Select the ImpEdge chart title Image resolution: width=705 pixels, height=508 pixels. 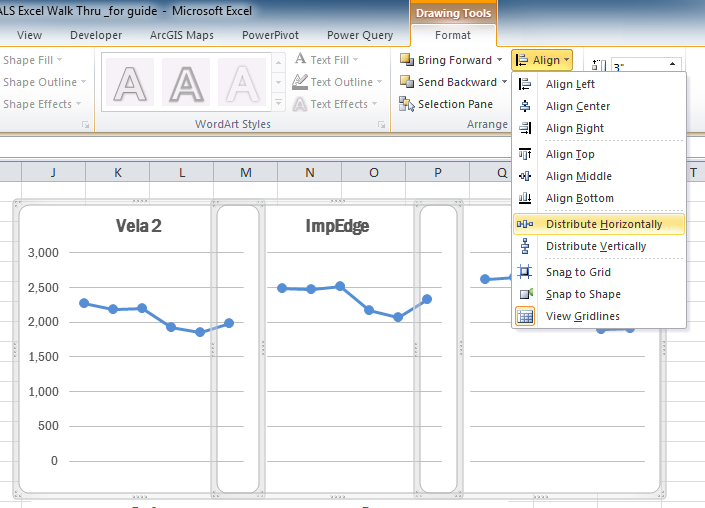(337, 226)
